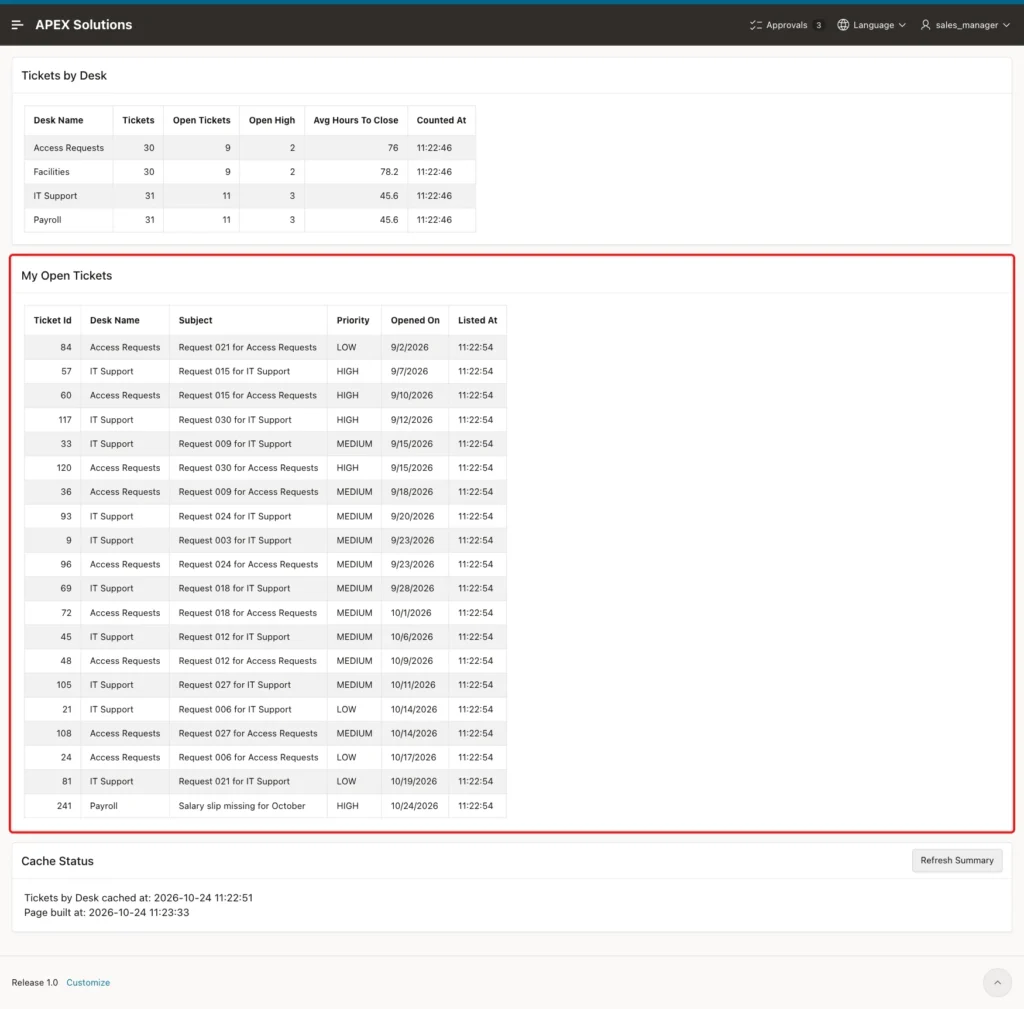This screenshot has width=1024, height=1009.
Task: Click subject Request 009 for Access Requests
Action: (x=248, y=492)
